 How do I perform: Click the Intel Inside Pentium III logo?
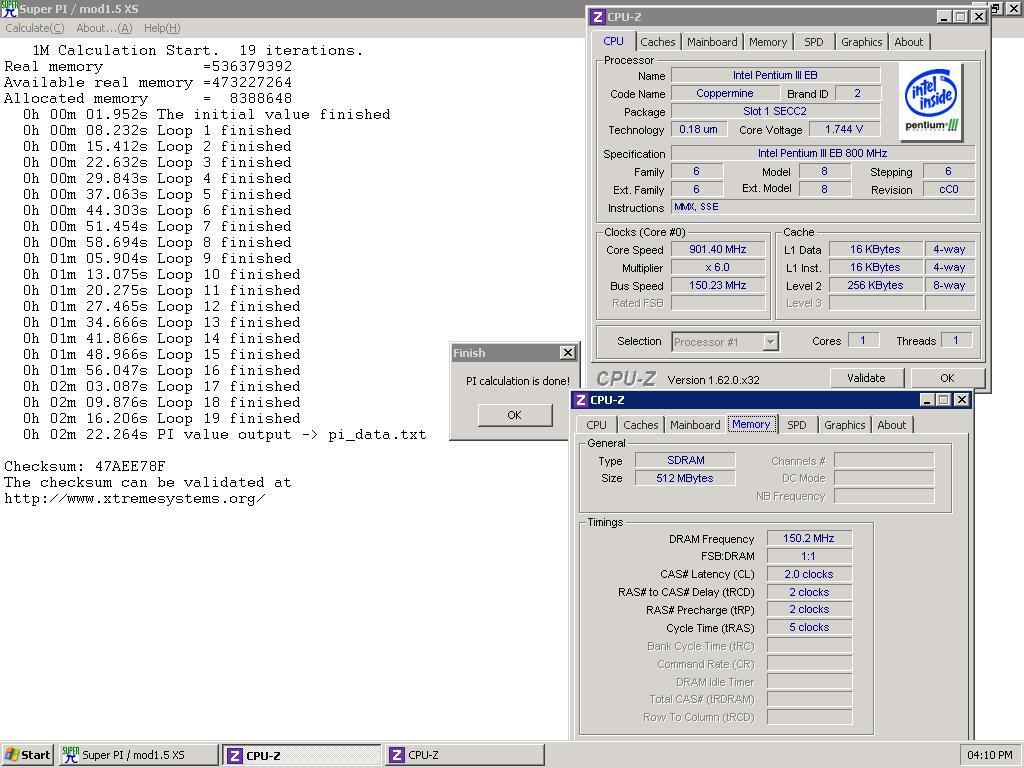(931, 101)
